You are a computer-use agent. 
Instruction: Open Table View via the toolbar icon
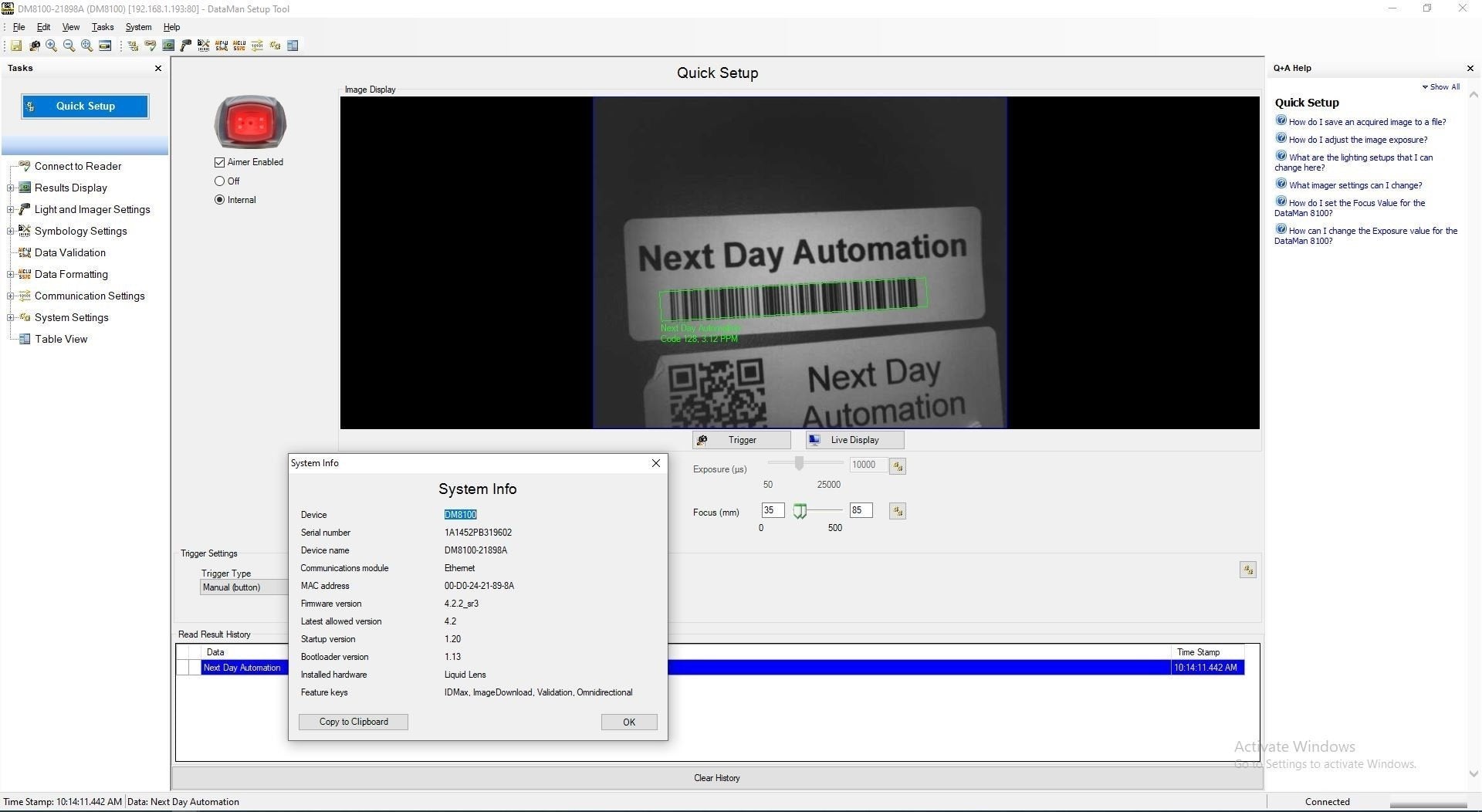click(x=293, y=46)
